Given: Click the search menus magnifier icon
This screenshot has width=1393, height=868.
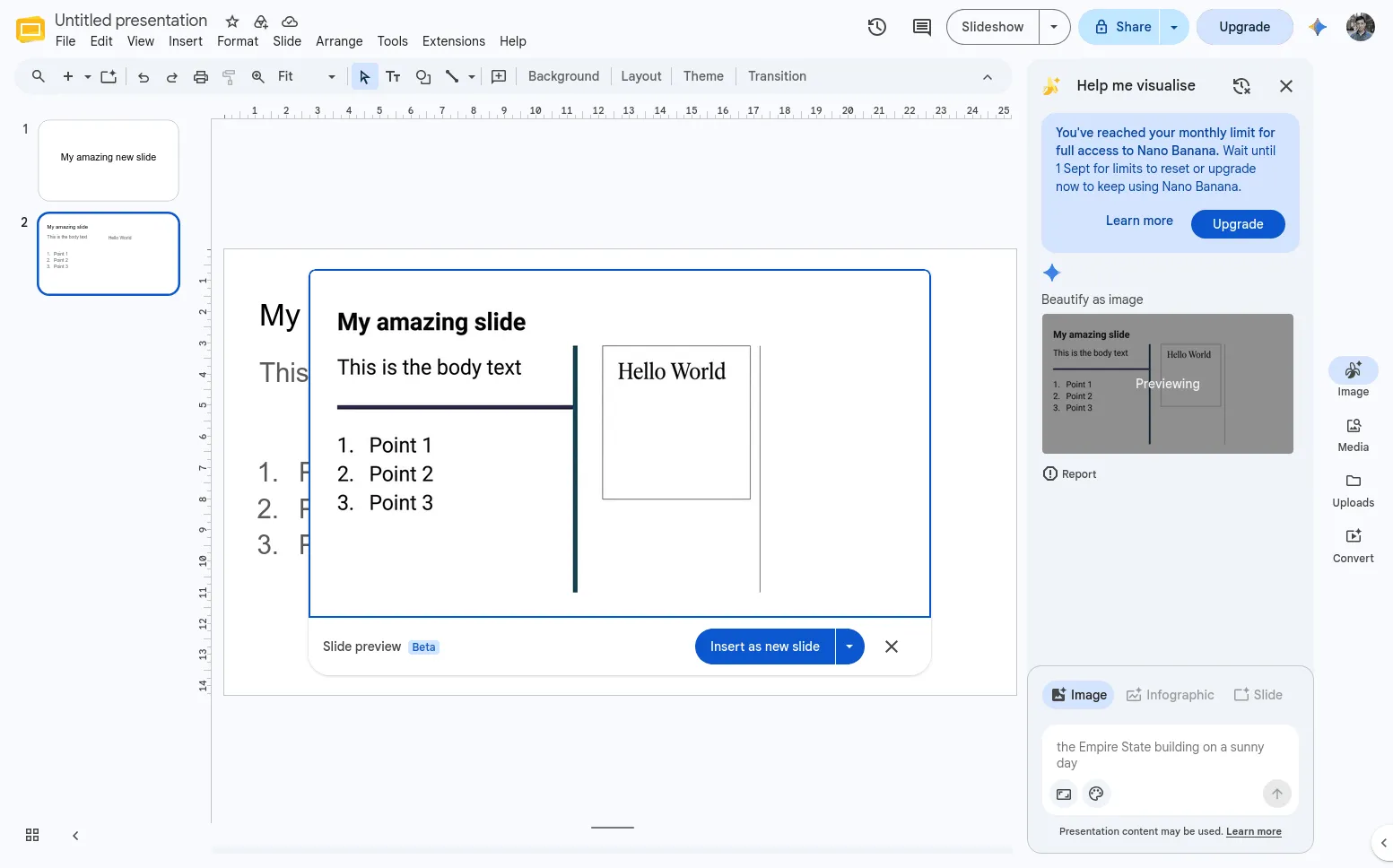Looking at the screenshot, I should pos(39,76).
